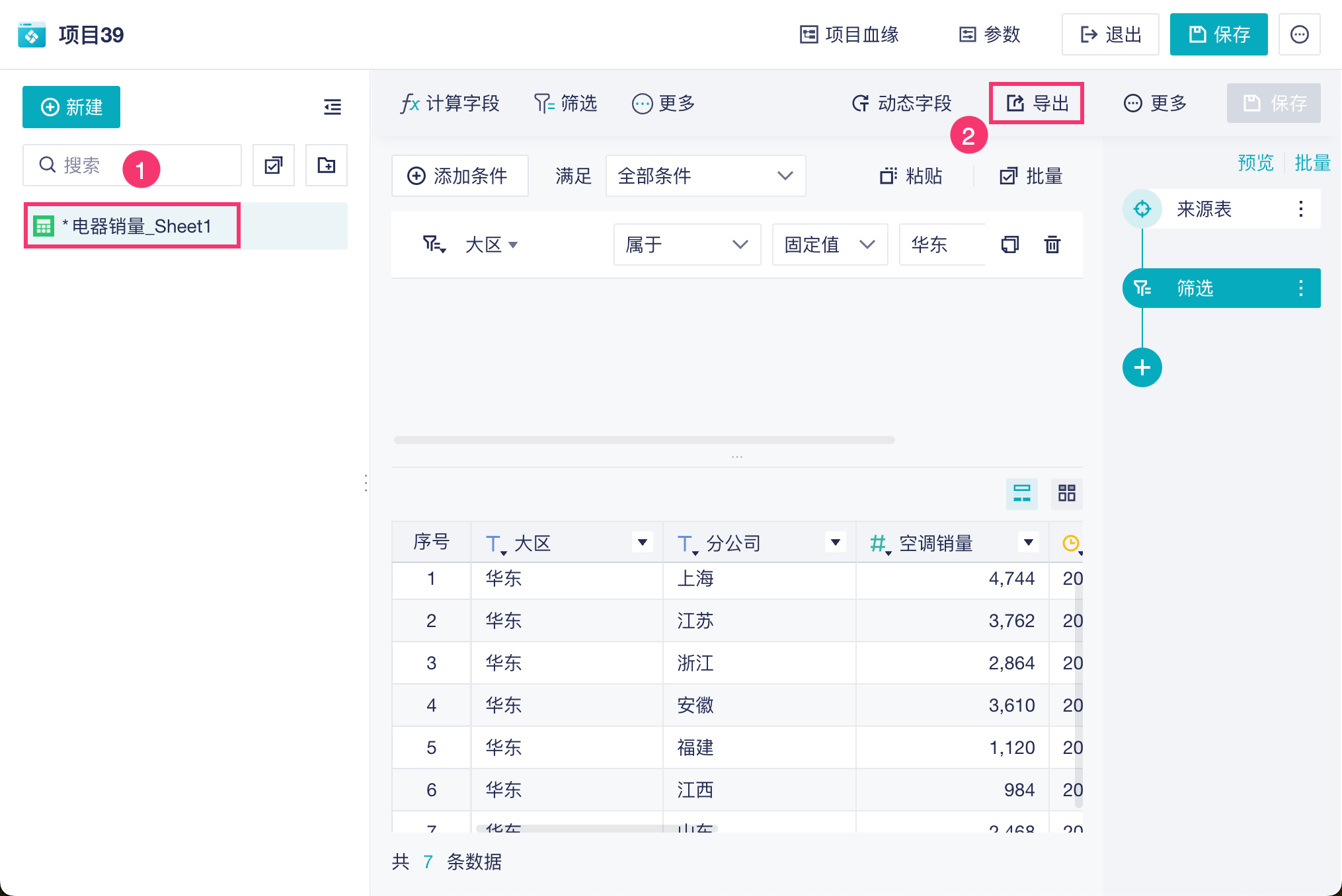Copy the 大区 filter condition
Viewport: 1342px width, 896px height.
[x=1009, y=244]
